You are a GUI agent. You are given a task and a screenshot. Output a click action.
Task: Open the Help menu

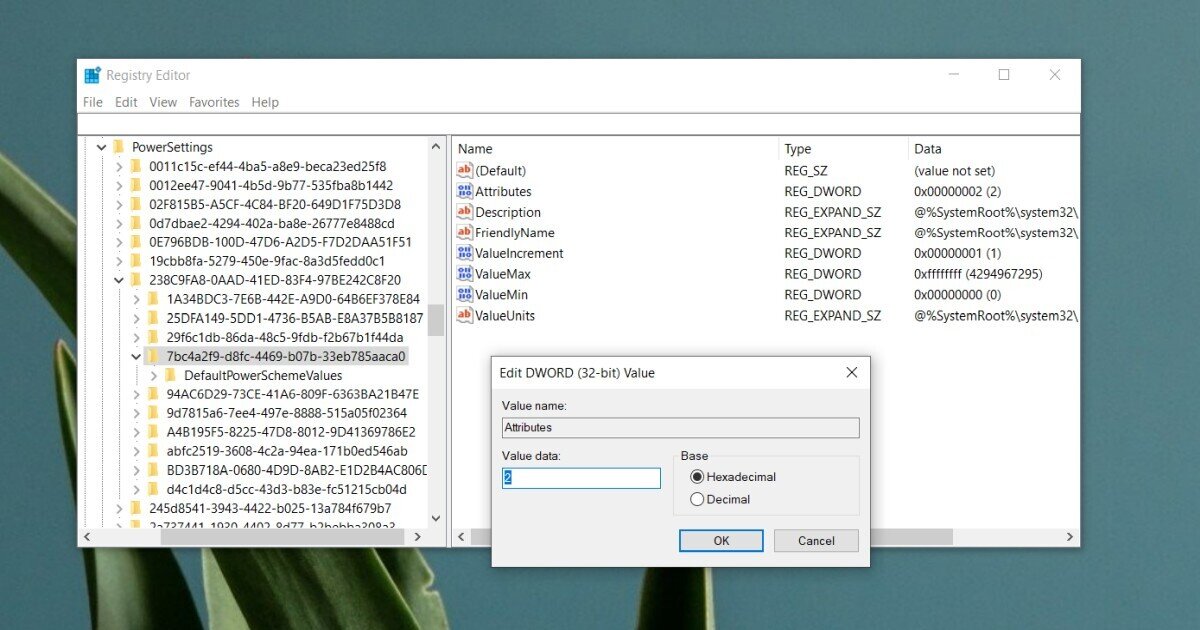[x=265, y=102]
